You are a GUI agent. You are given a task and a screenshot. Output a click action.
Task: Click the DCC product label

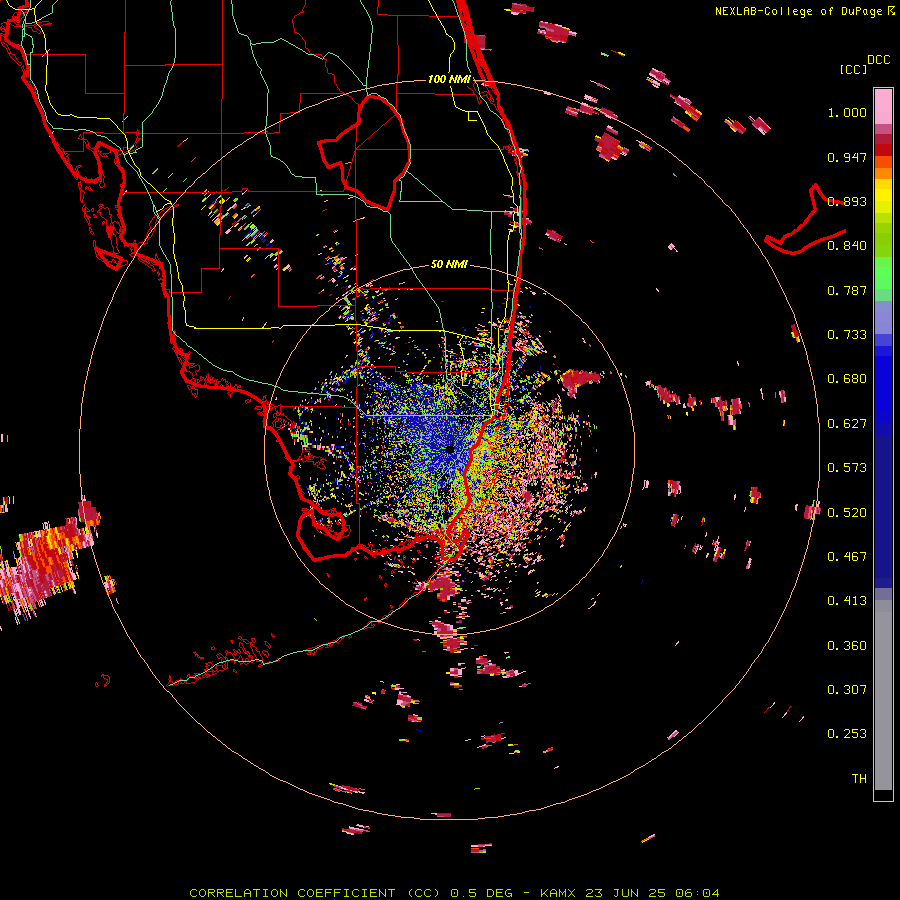879,60
